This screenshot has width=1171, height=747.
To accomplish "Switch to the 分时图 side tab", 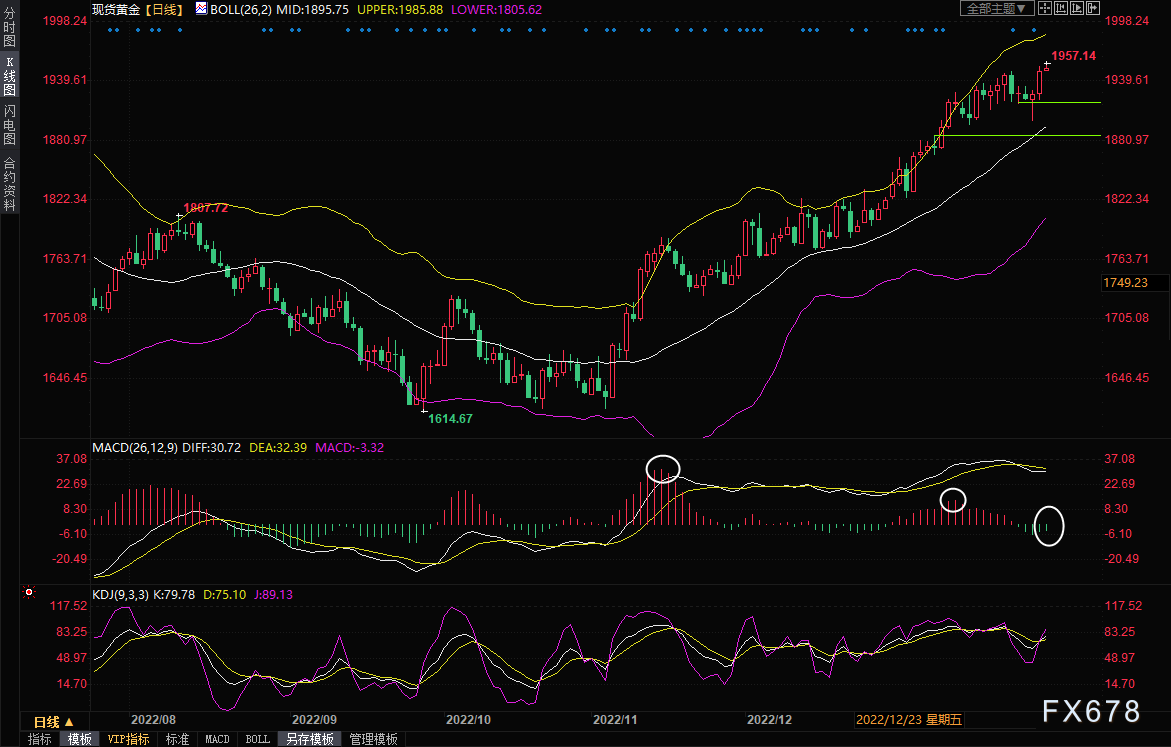I will tap(9, 31).
